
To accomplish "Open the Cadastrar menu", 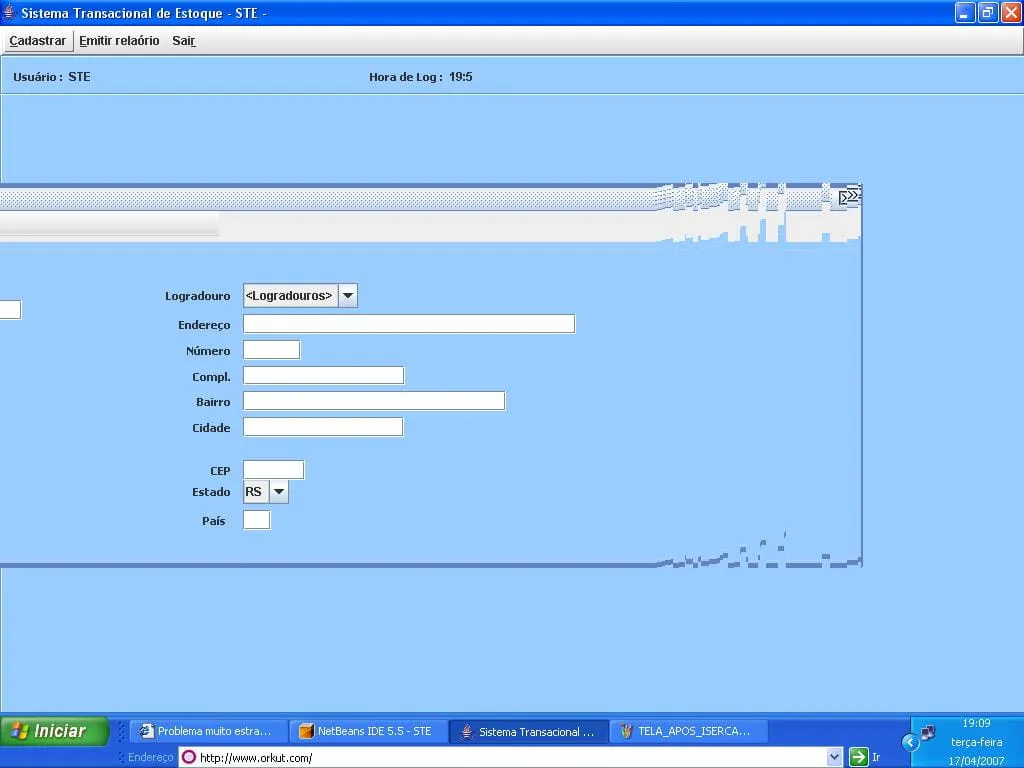I will [37, 40].
